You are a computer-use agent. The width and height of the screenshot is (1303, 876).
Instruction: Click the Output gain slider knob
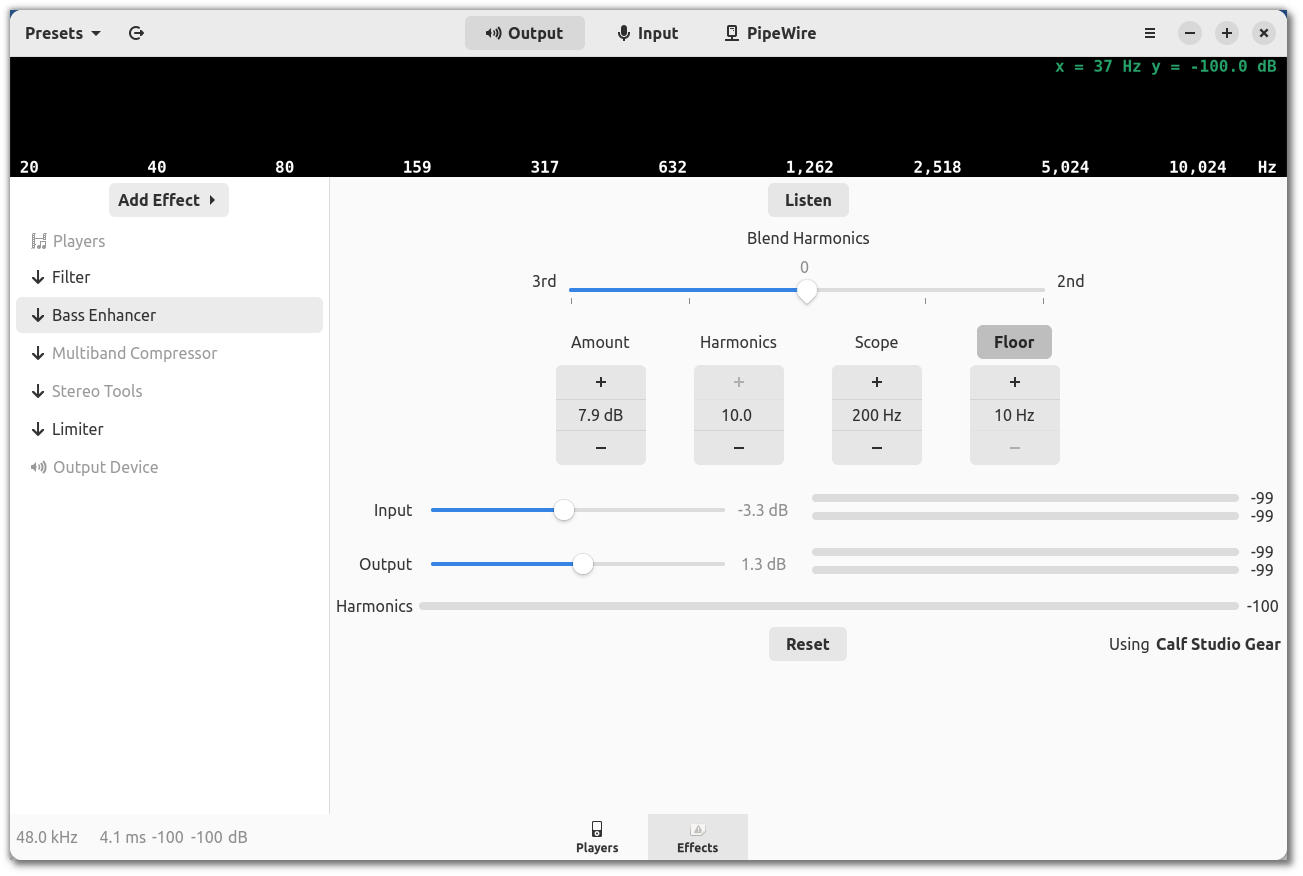tap(583, 564)
